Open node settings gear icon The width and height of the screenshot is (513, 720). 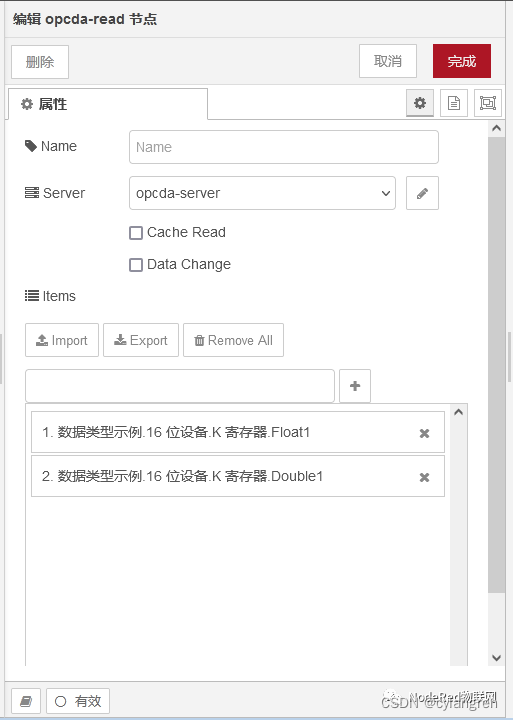click(x=420, y=103)
